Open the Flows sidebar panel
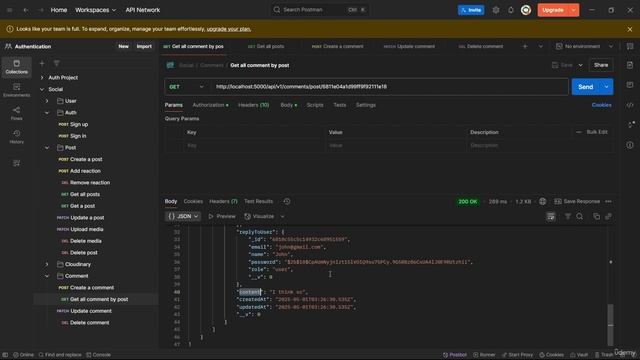This screenshot has height=360, width=640. click(16, 113)
